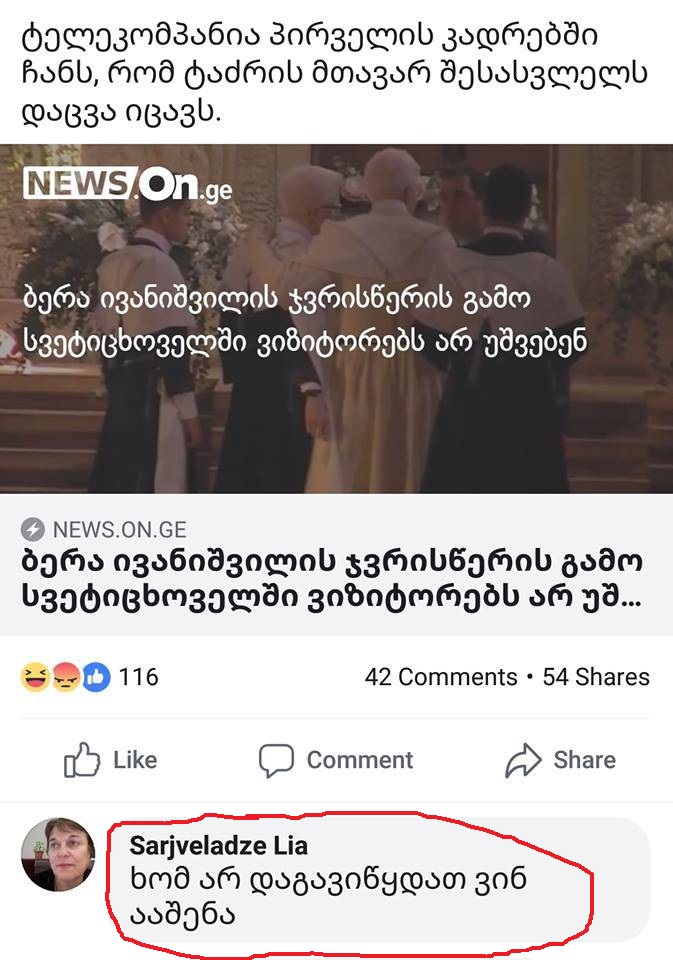Open the 116 reactions count
This screenshot has width=673, height=960.
pyautogui.click(x=138, y=677)
